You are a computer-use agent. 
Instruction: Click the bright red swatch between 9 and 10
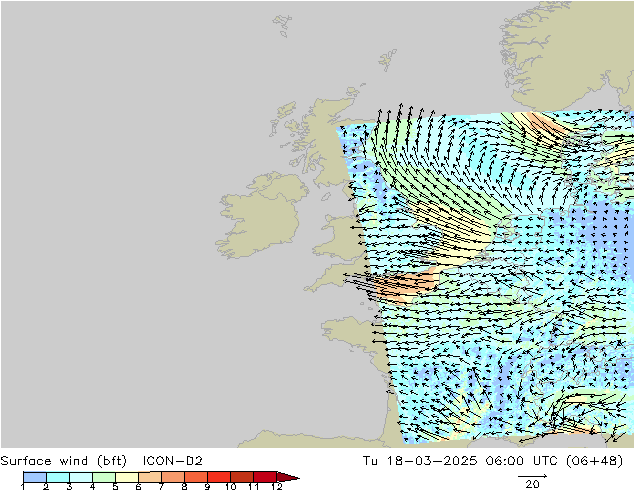coord(219,477)
